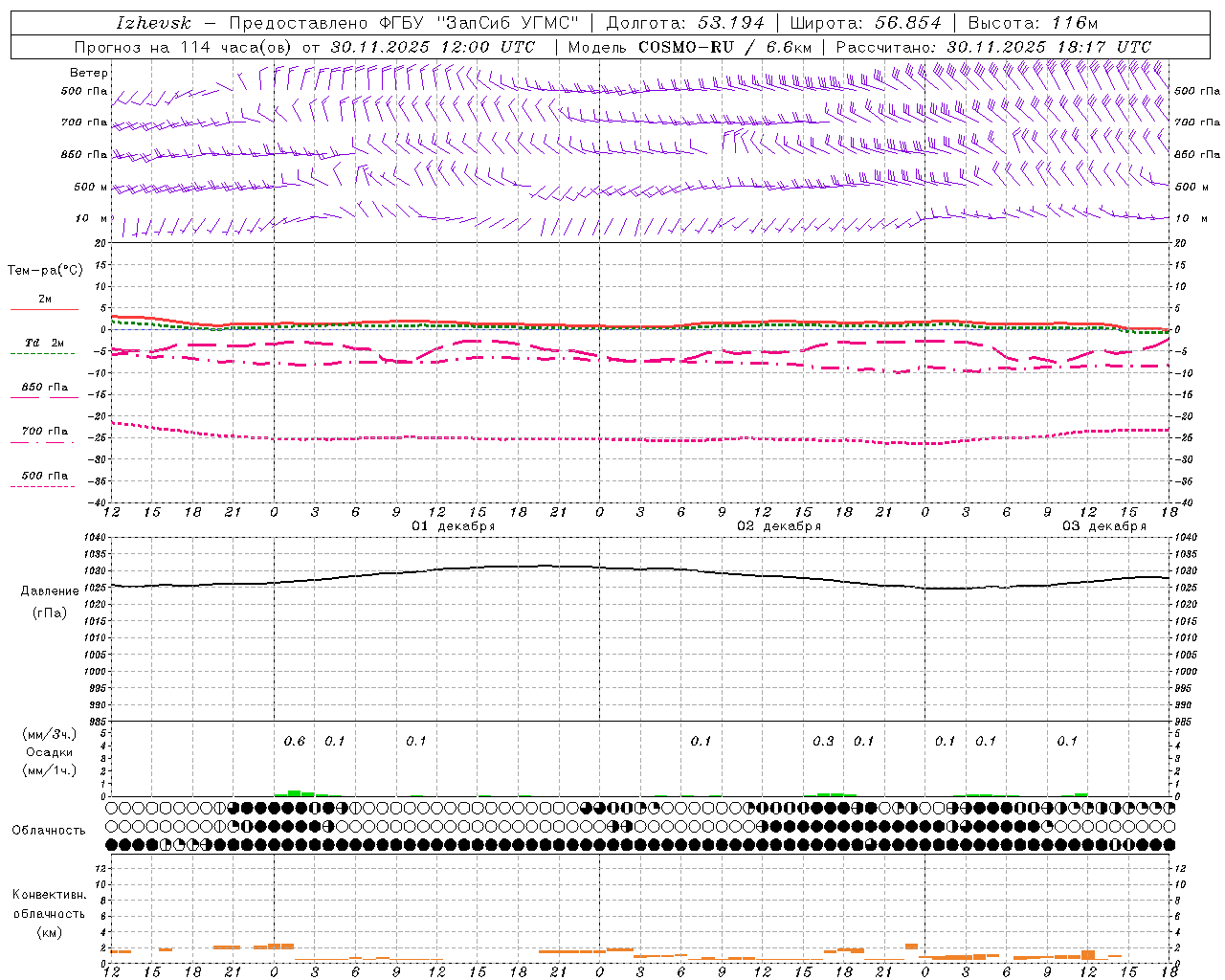Screen dimensions: 1225x980
Task: Click the (гПа) pressure unit label
Action: [x=50, y=613]
